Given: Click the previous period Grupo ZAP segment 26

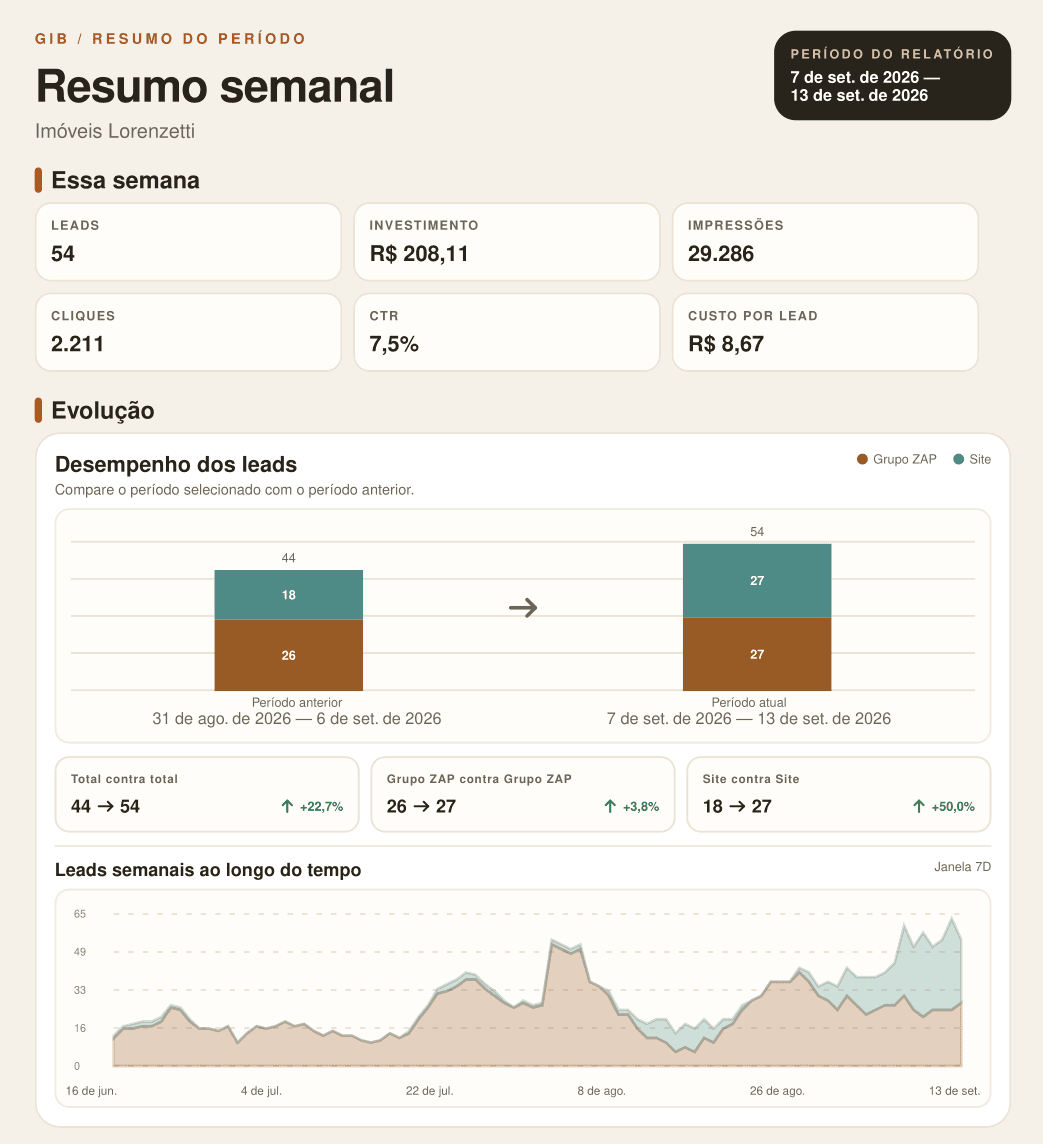Looking at the screenshot, I should click(289, 655).
